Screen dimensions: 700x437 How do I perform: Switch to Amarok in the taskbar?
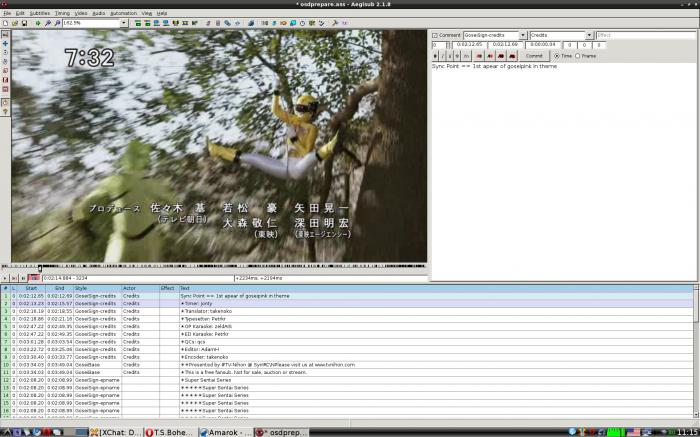pyautogui.click(x=226, y=432)
